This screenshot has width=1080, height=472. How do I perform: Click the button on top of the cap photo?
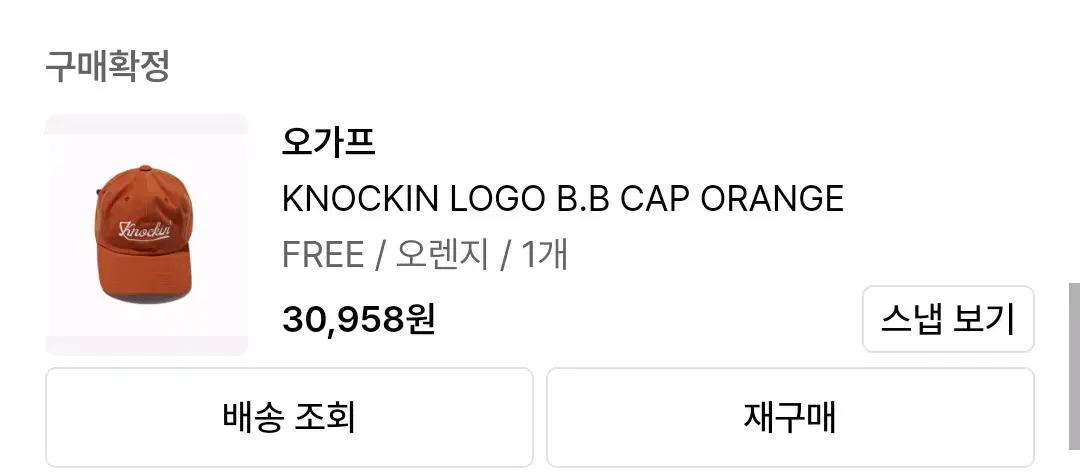click(145, 168)
